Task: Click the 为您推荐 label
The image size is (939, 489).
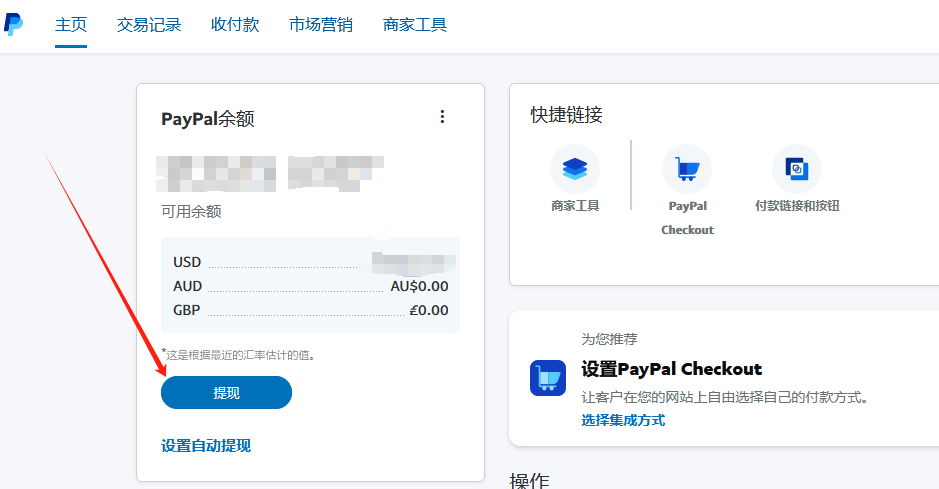Action: pos(609,339)
